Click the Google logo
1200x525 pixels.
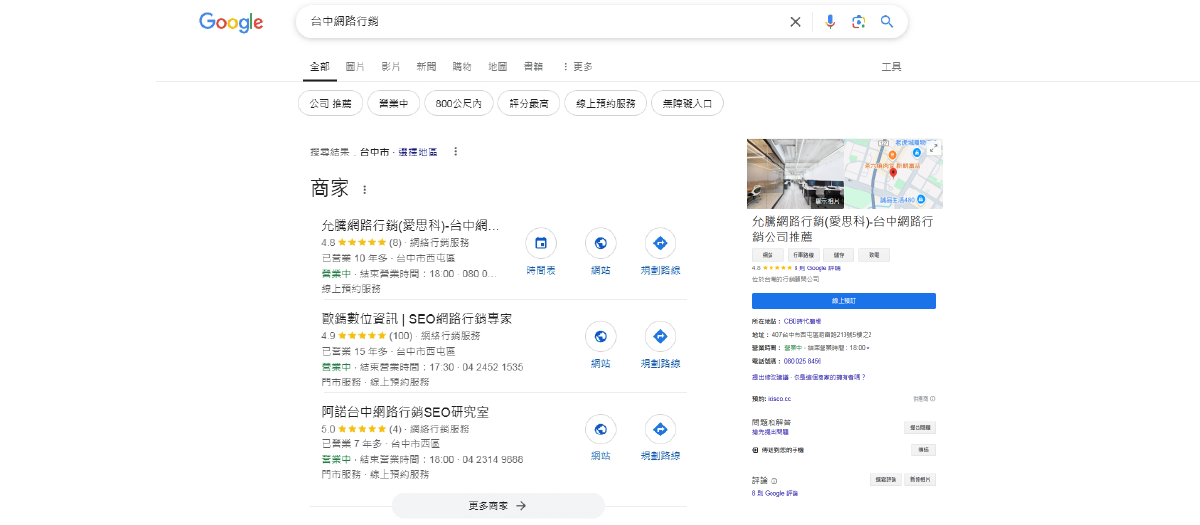click(231, 22)
